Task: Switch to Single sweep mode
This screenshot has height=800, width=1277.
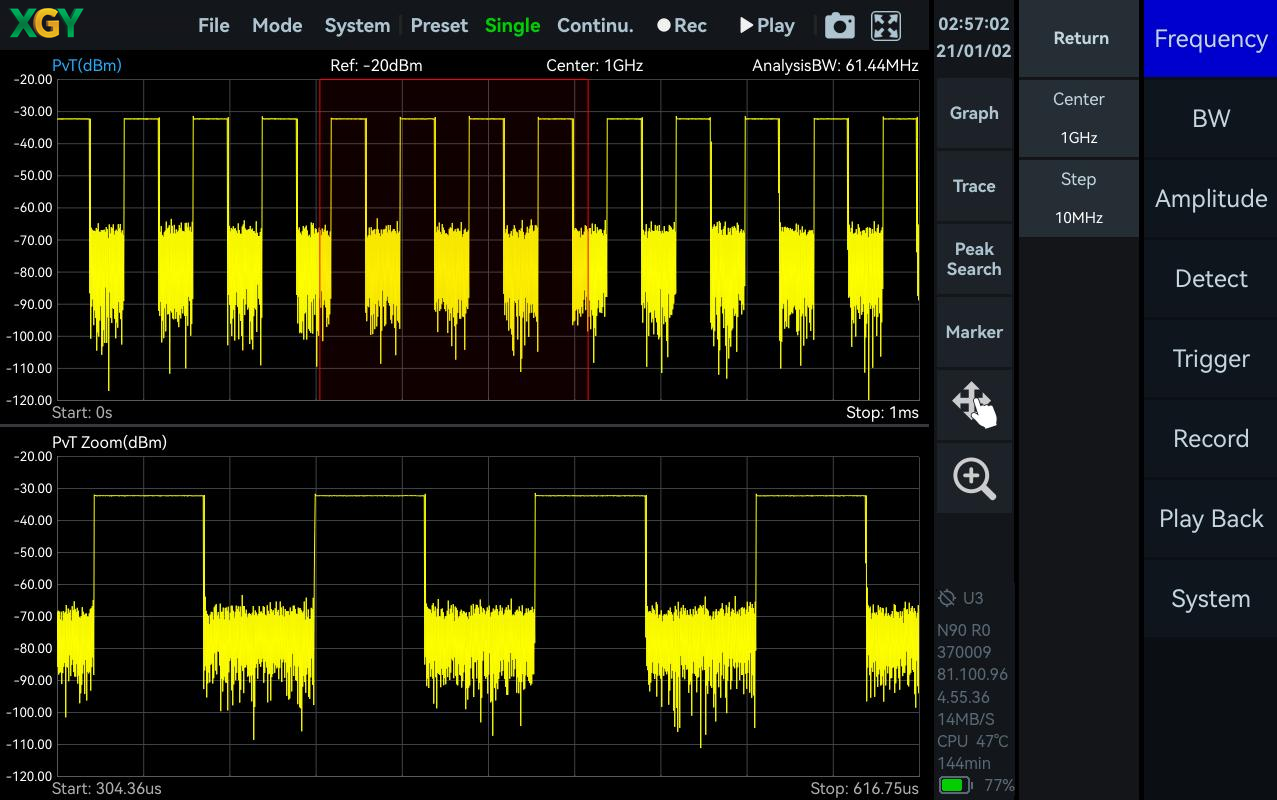Action: pos(512,26)
